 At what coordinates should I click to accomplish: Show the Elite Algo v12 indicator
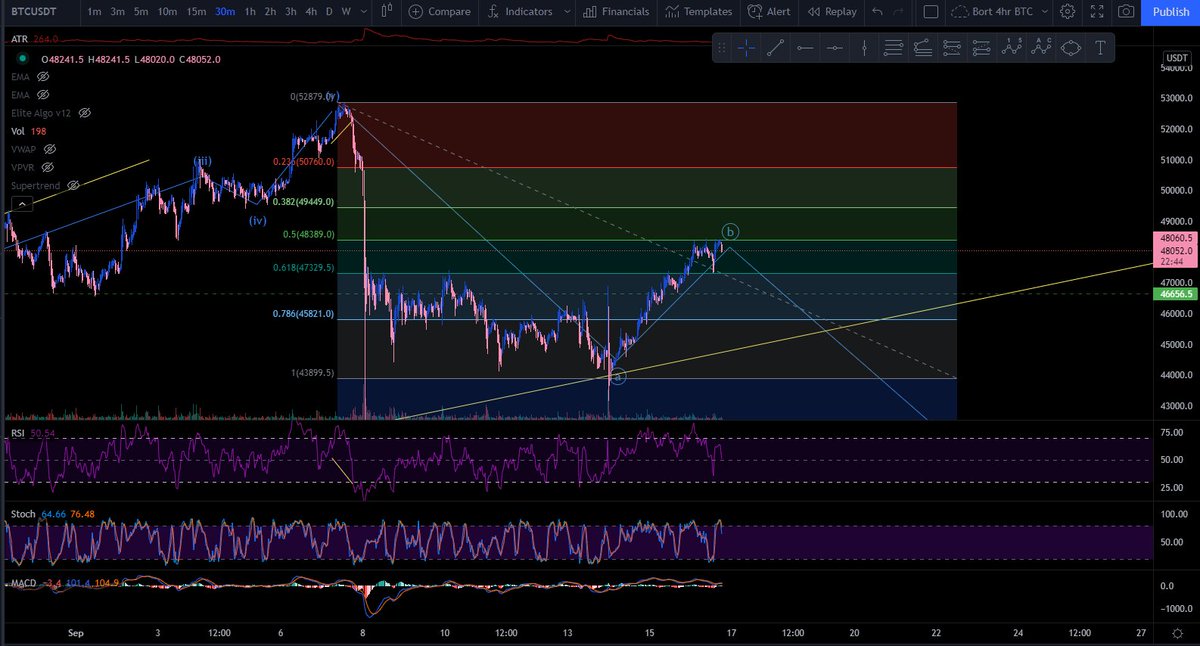(x=85, y=113)
